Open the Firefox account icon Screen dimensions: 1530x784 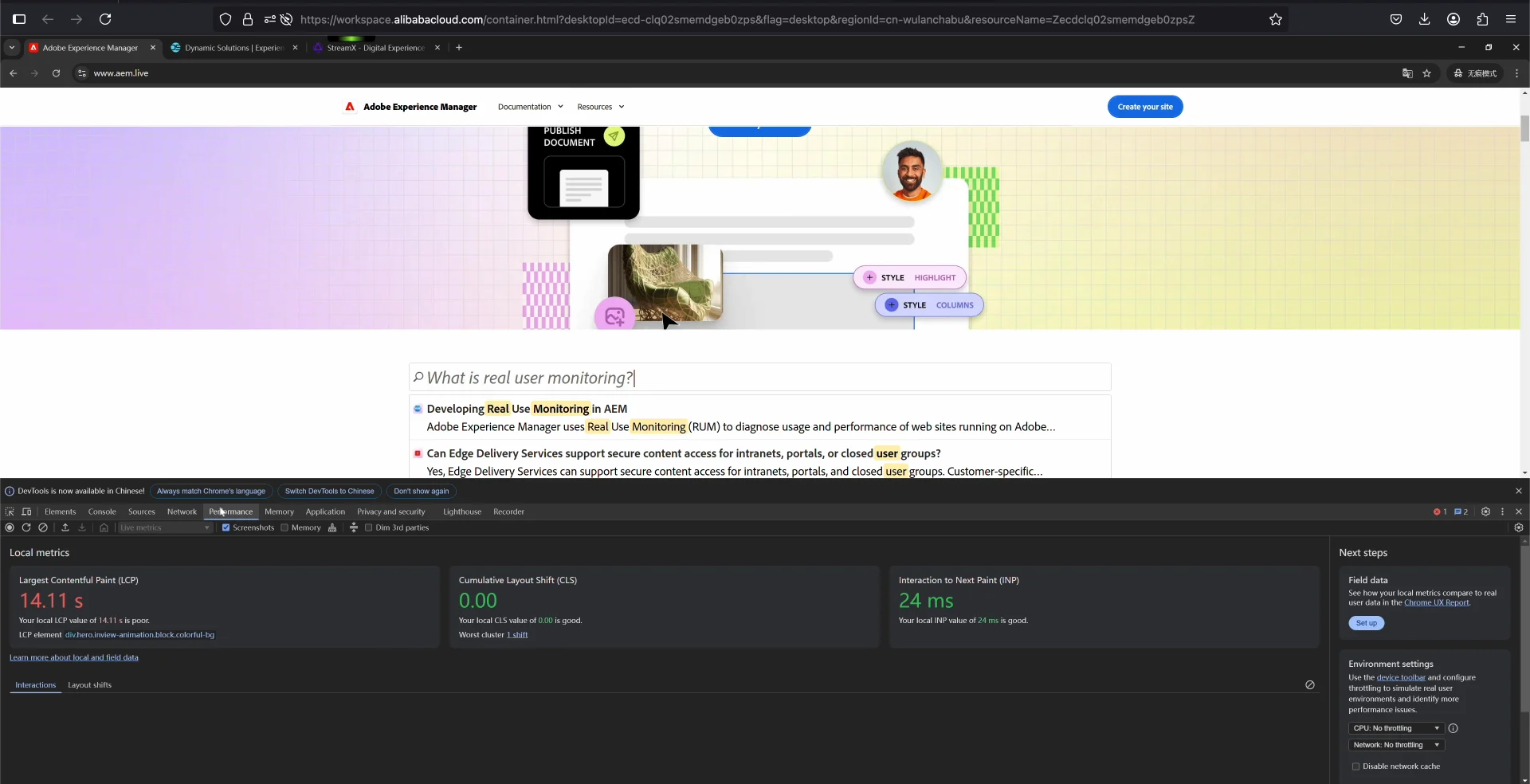1453,19
